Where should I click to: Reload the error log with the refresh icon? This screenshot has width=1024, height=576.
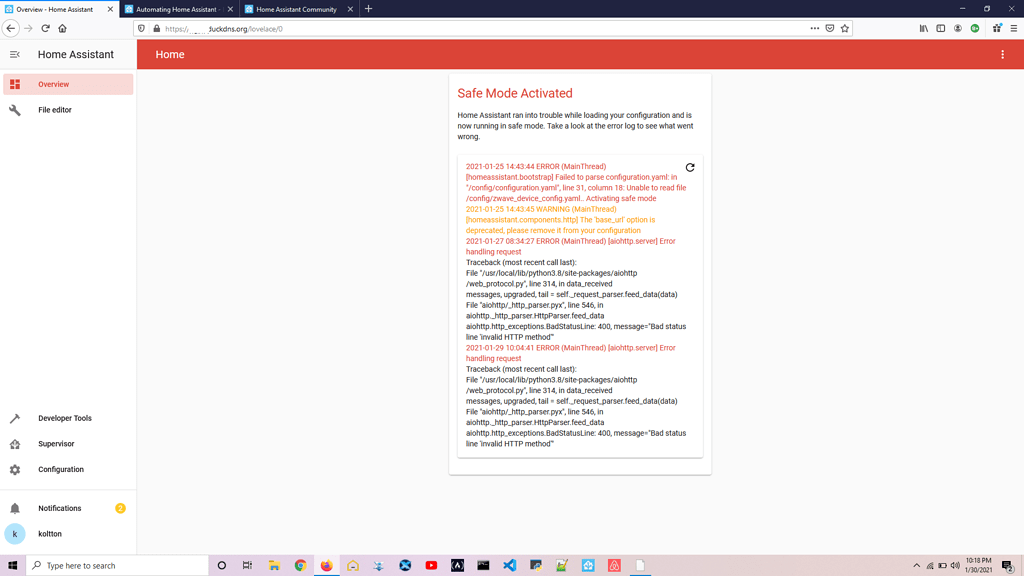point(689,167)
